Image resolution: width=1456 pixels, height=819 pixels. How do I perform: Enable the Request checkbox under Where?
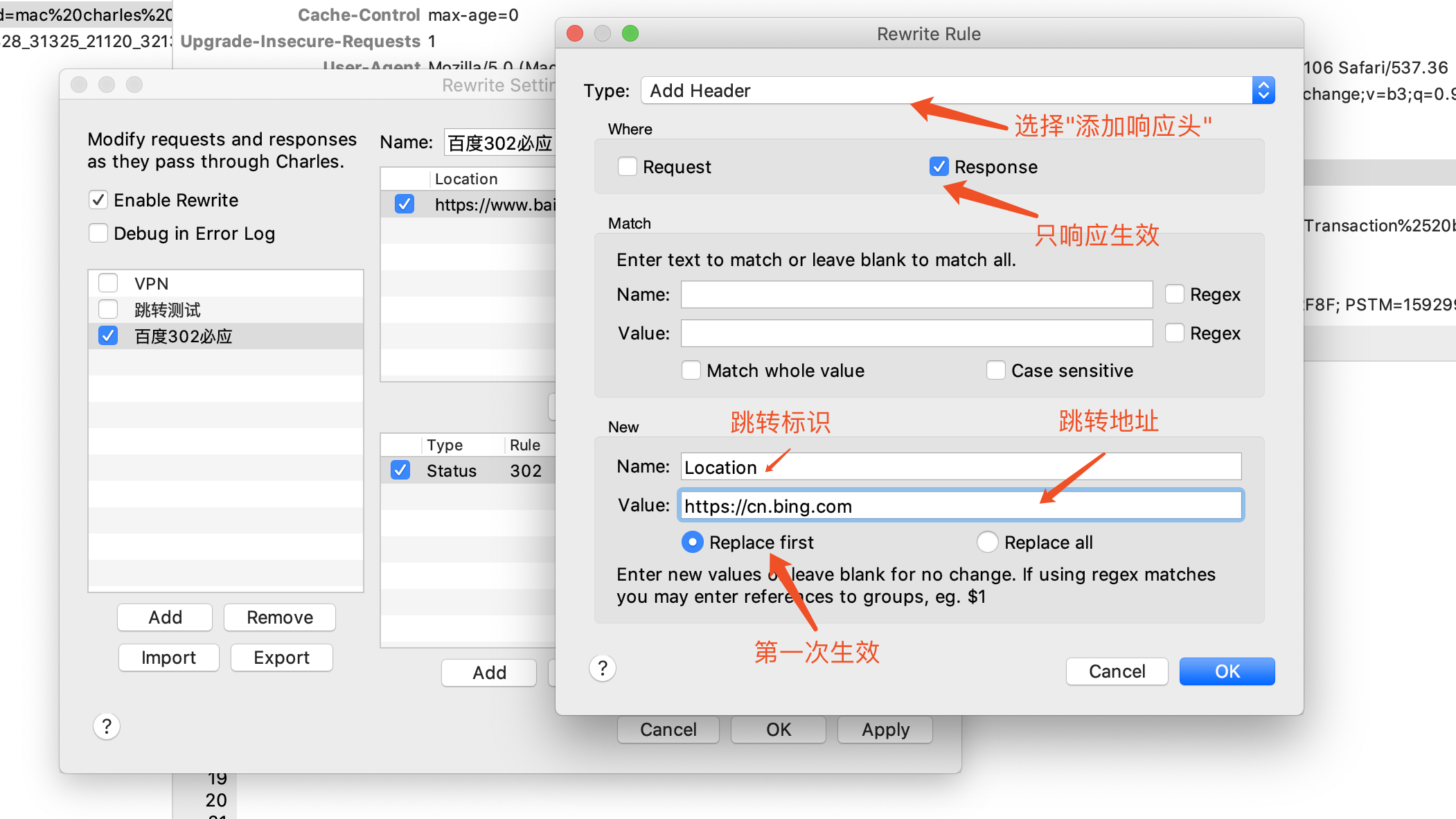(628, 167)
